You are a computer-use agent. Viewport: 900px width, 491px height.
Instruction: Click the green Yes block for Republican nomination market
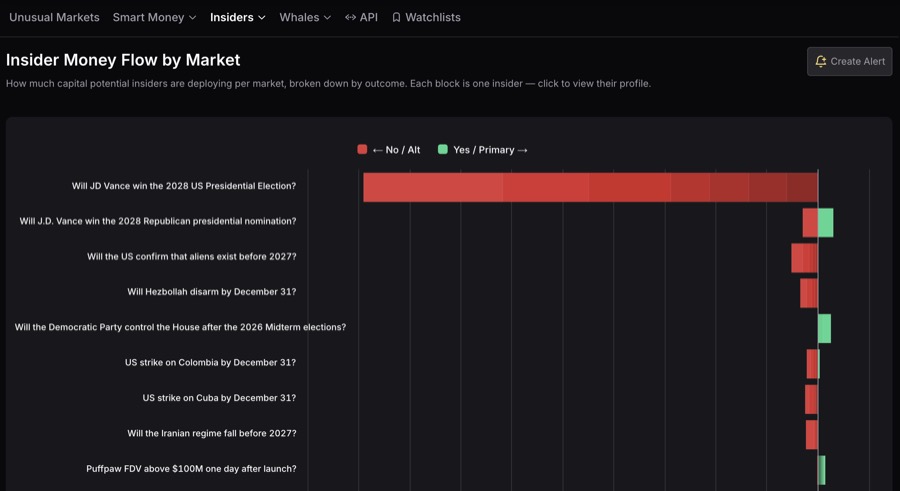tap(825, 223)
